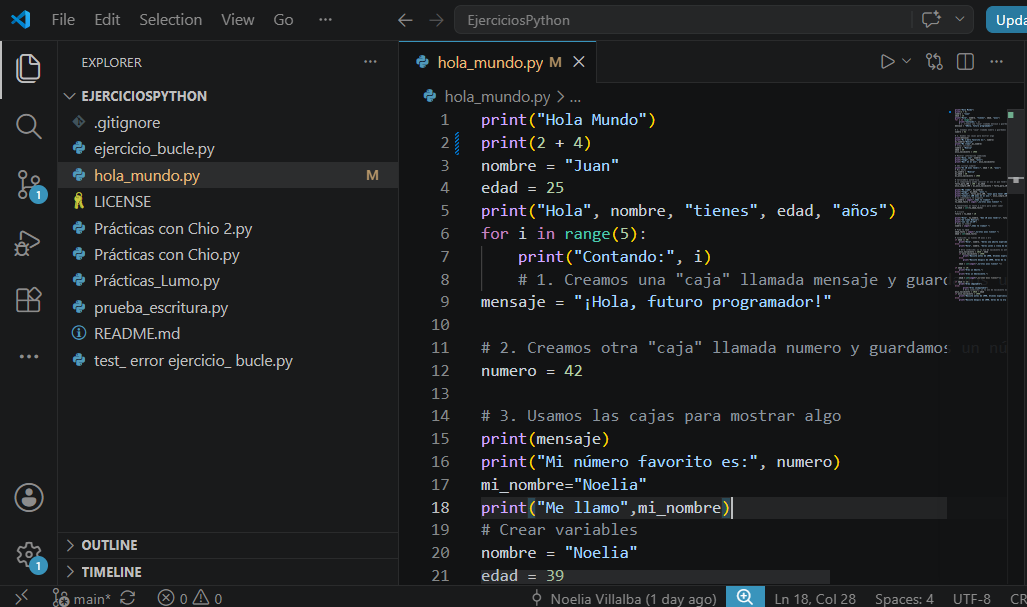1027x607 pixels.
Task: Open Prácticas_Lumo.py file
Action: click(x=229, y=281)
